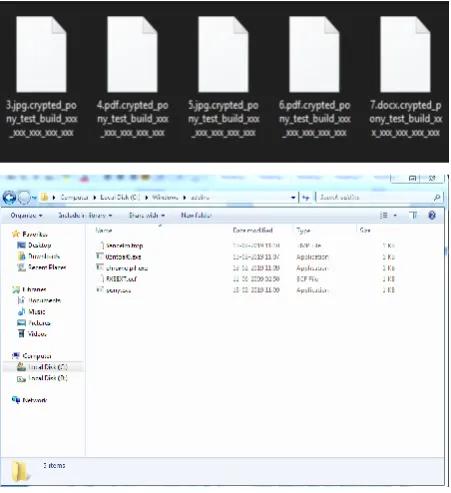Open the 7.docx.crypted_pony_test_build file icon

tap(405, 54)
